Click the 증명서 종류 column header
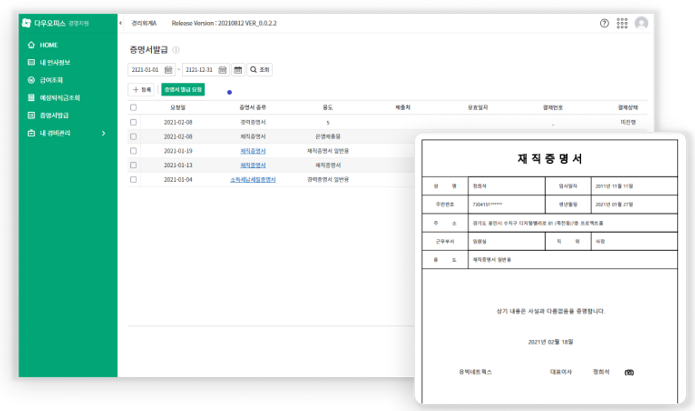The image size is (695, 411). click(x=253, y=107)
